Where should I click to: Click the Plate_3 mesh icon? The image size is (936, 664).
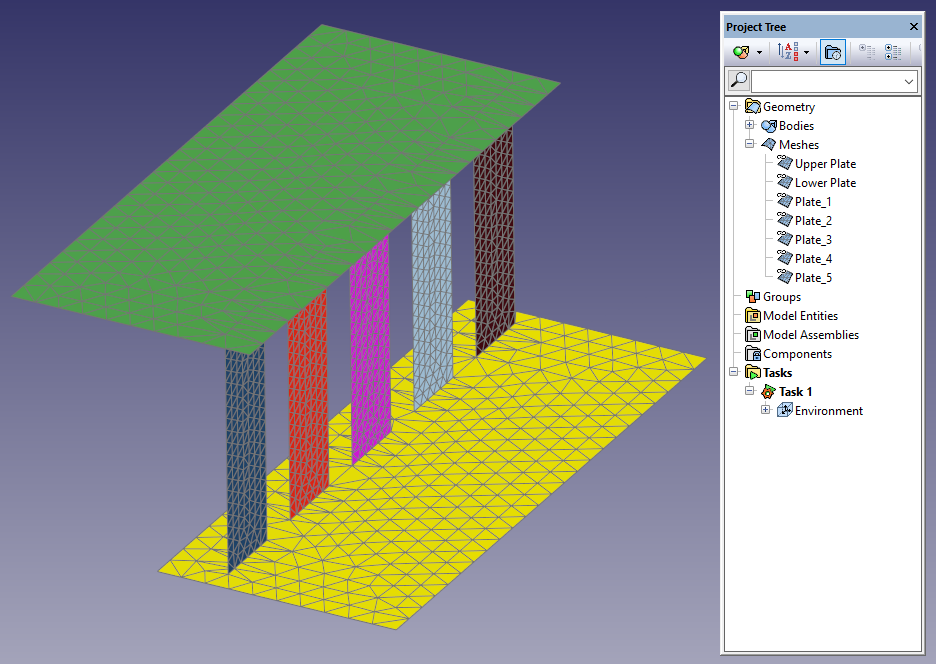coord(784,240)
